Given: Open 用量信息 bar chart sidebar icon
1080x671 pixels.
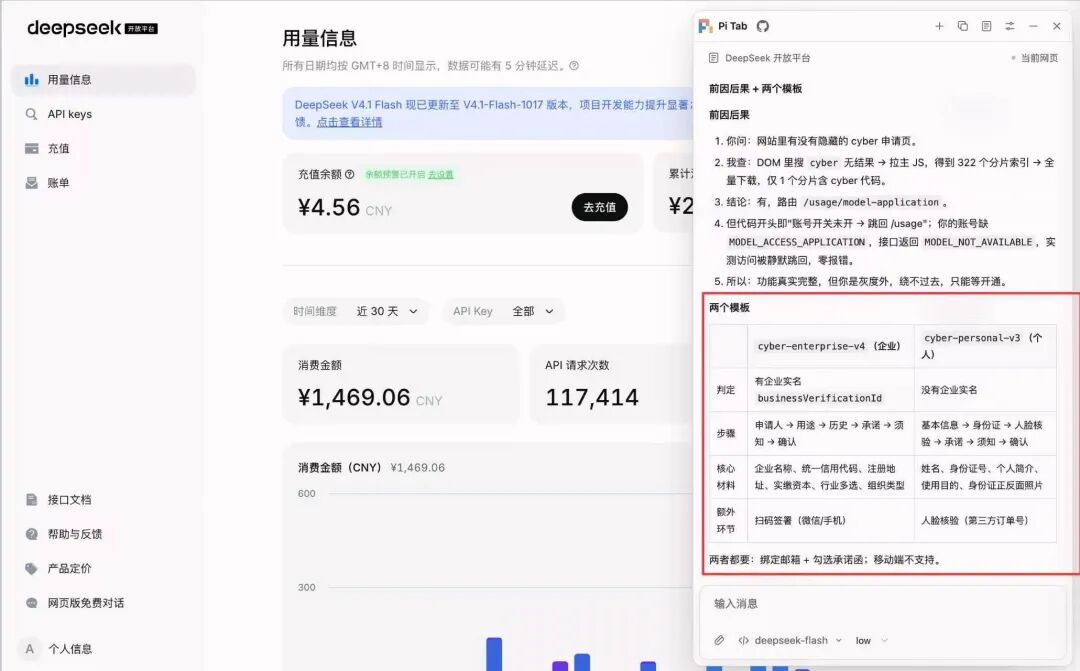Looking at the screenshot, I should pos(32,80).
